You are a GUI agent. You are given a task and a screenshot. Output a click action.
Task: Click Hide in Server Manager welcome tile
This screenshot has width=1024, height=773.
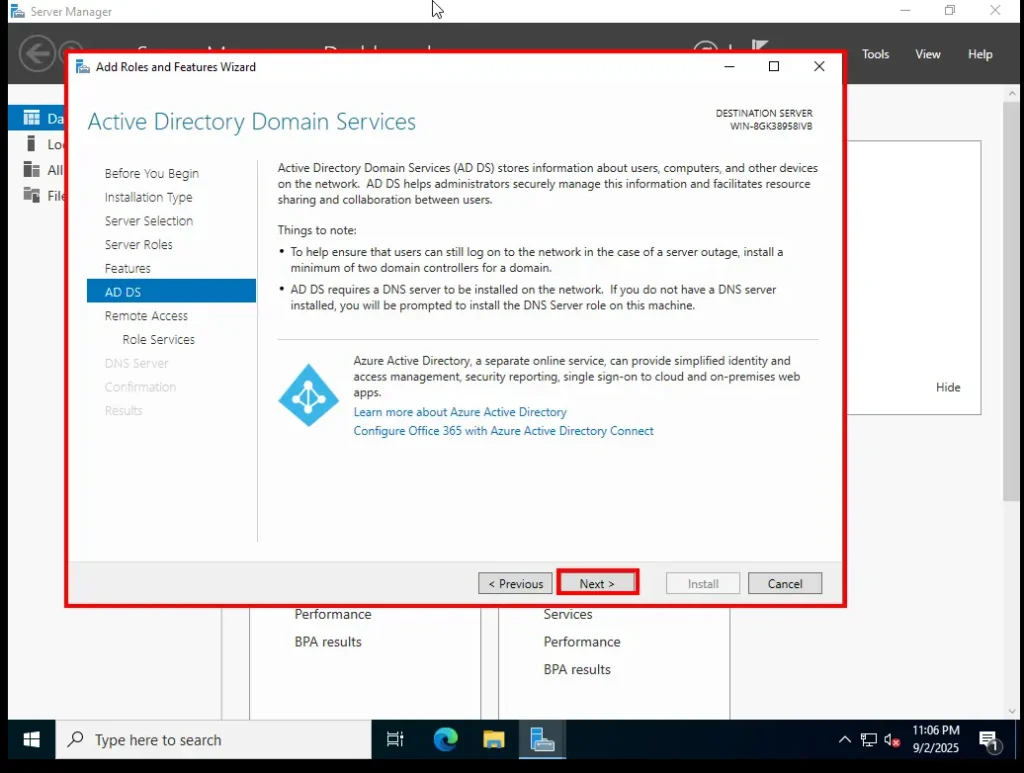948,387
